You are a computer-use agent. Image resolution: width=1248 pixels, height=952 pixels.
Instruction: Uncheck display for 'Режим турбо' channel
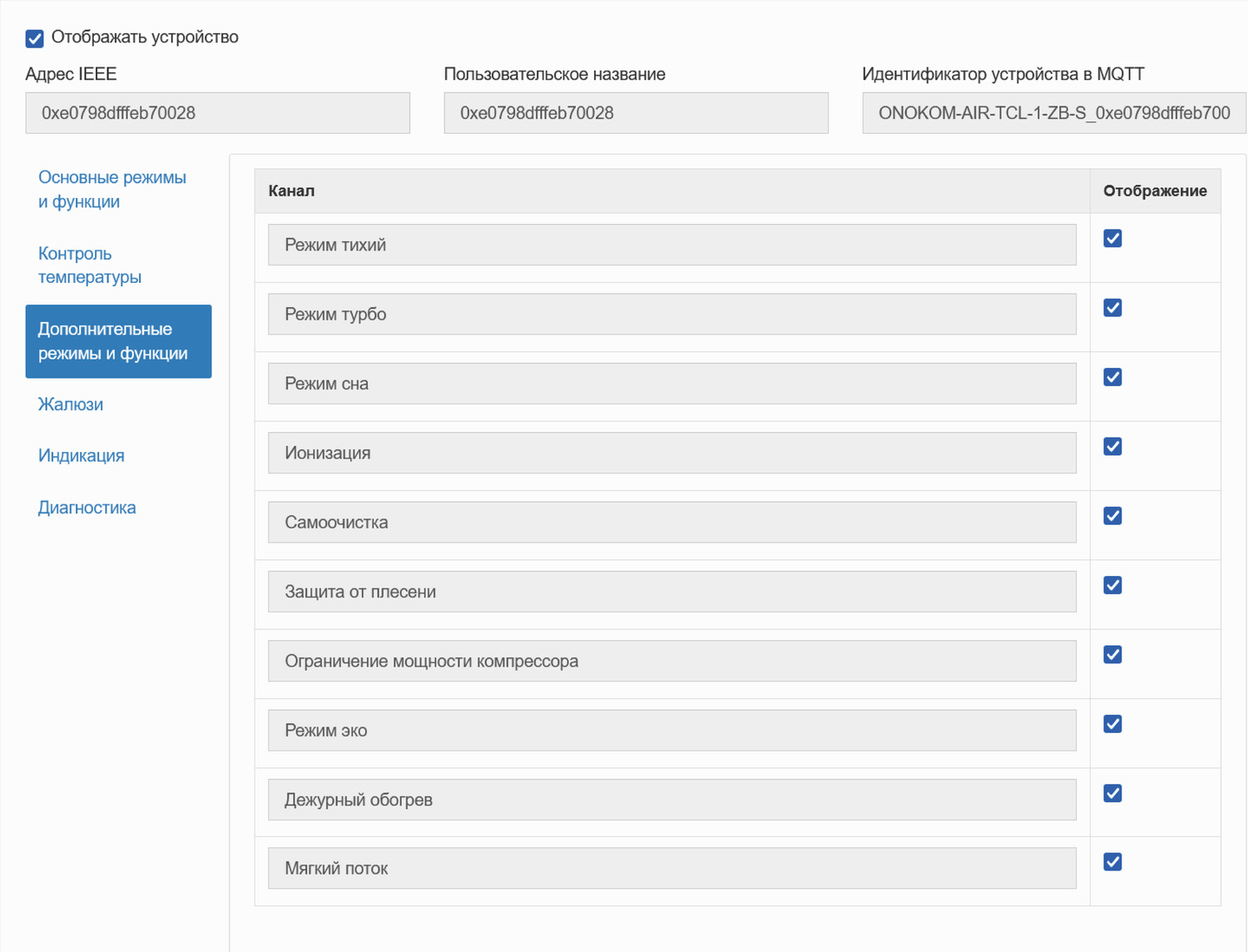1112,308
